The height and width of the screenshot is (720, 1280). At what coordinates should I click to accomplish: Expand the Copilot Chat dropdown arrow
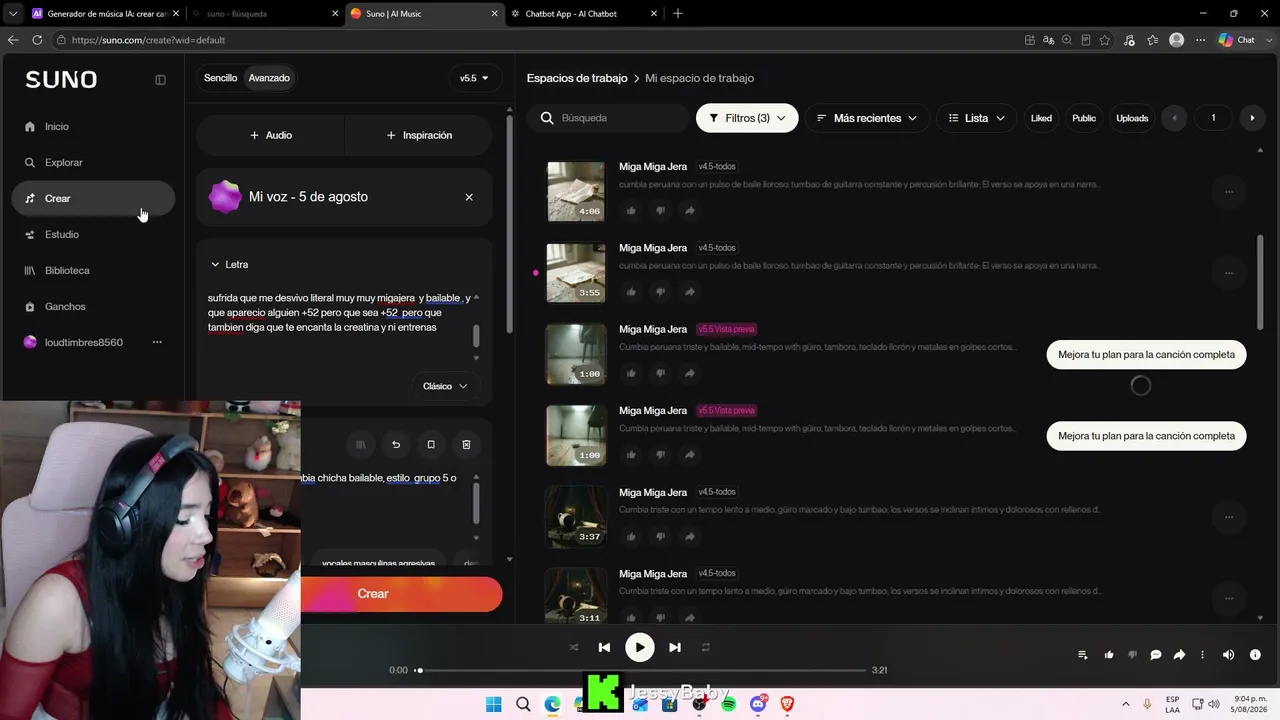[1268, 40]
